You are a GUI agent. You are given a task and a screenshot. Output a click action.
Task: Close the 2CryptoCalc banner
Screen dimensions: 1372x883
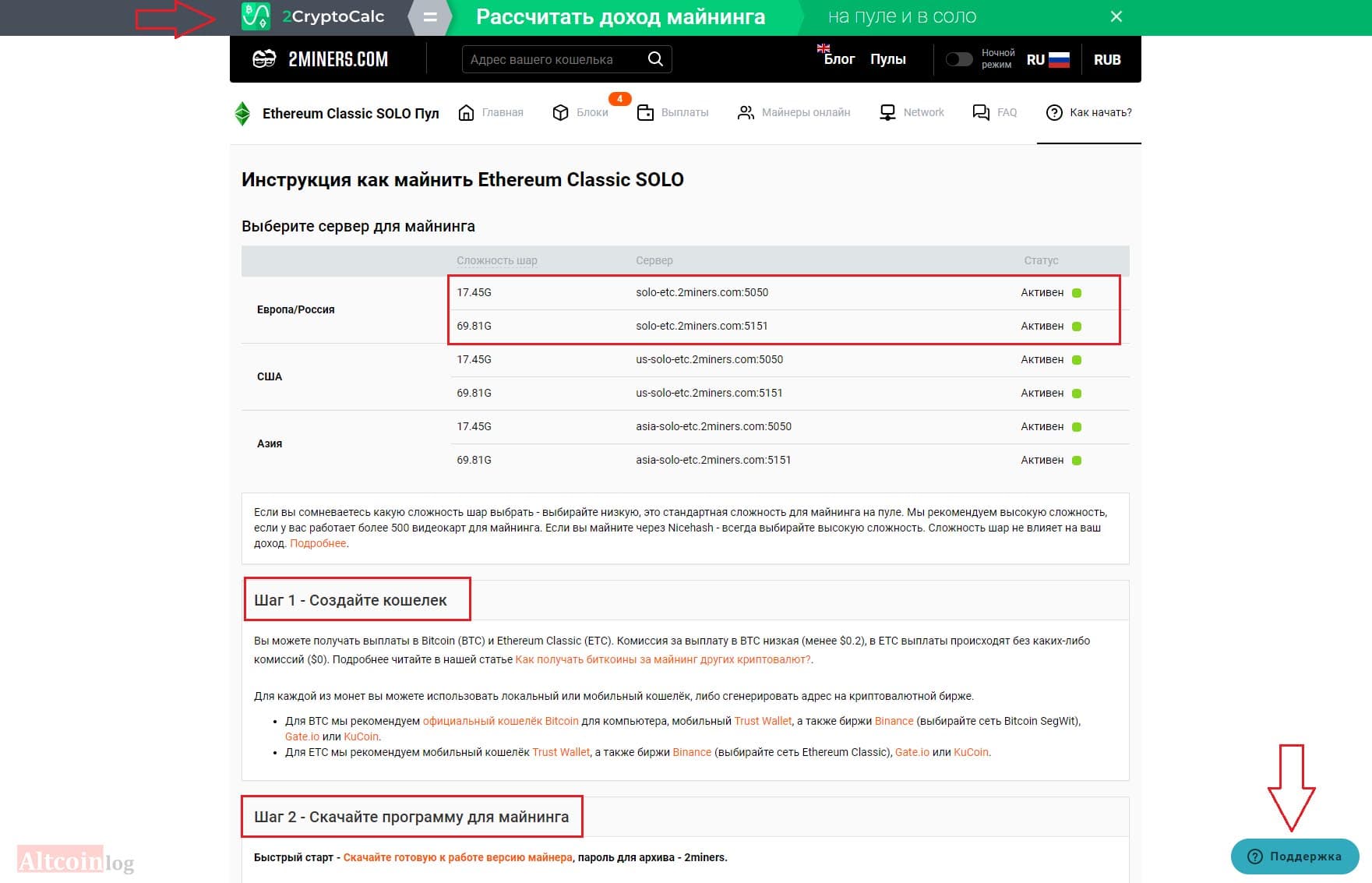click(1116, 16)
